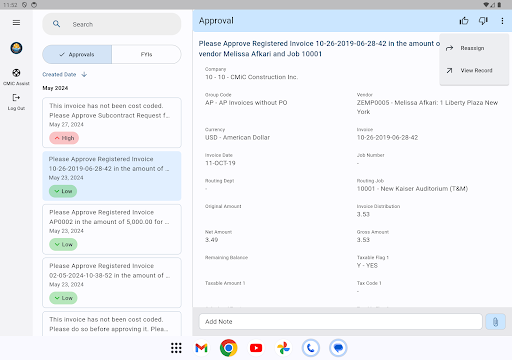Click the approval request heading text
This screenshot has height=360, width=512.
coord(319,49)
